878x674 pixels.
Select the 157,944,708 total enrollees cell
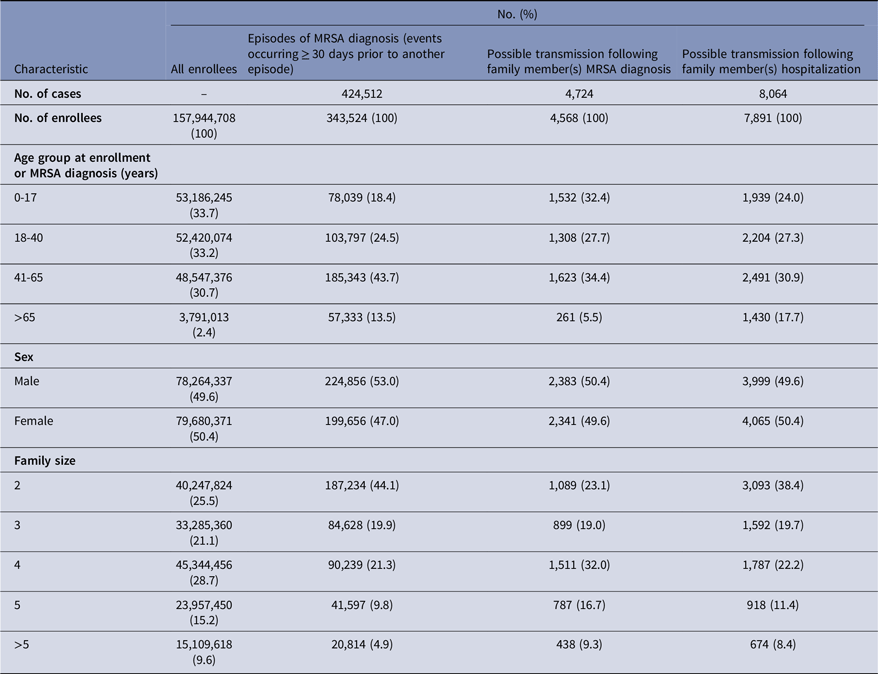(203, 126)
